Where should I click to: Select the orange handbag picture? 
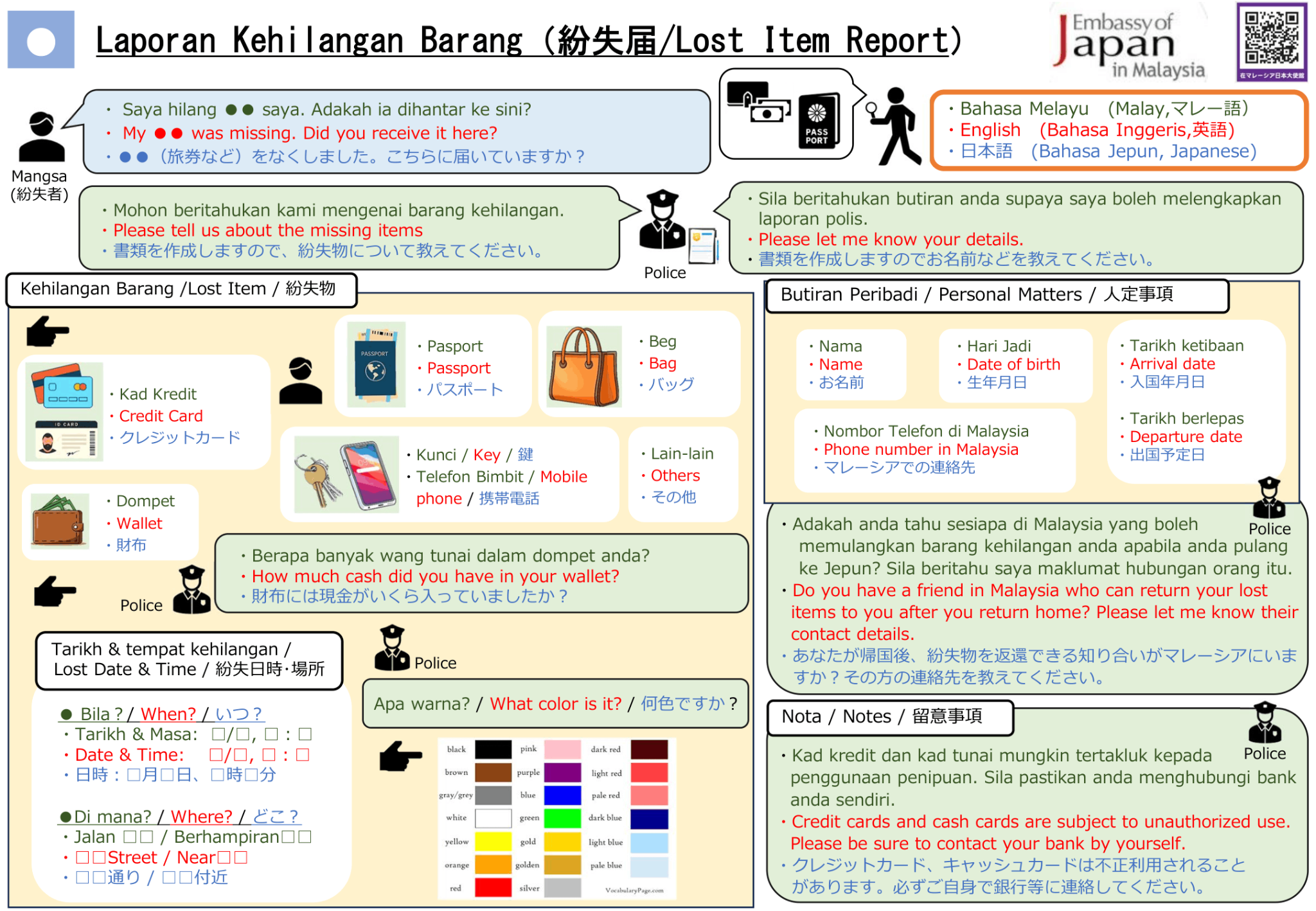tap(584, 366)
